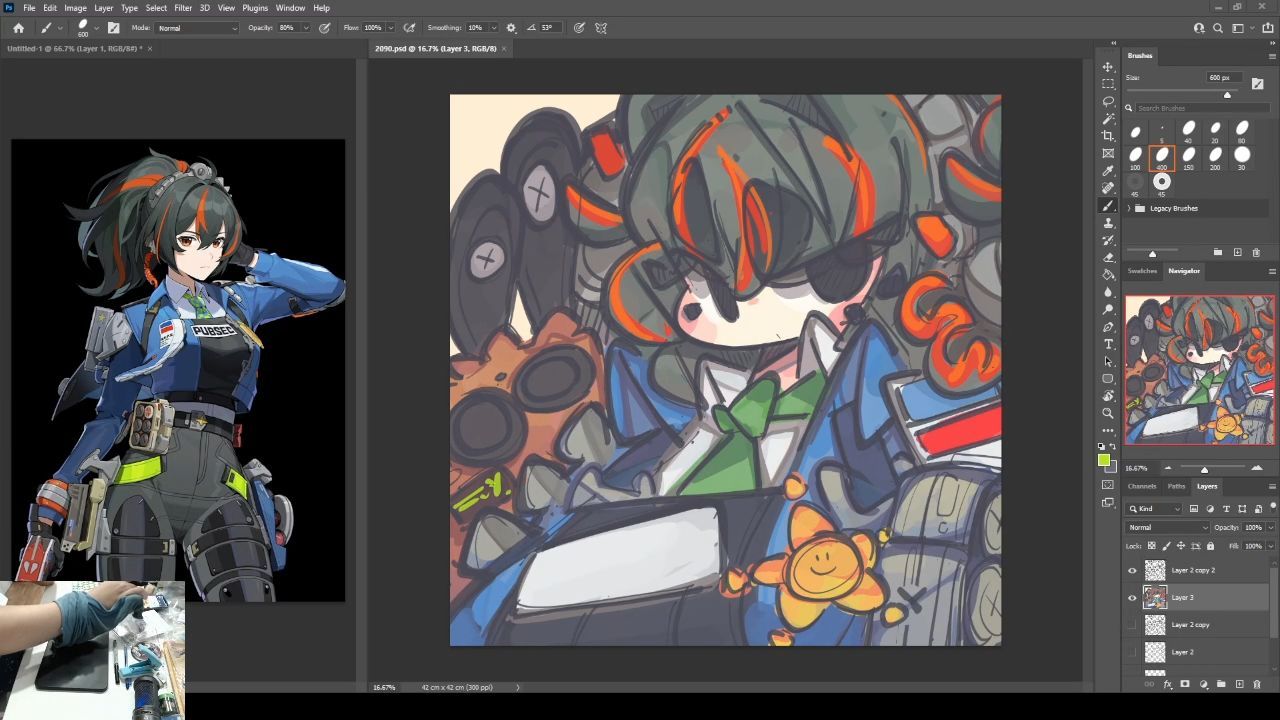The width and height of the screenshot is (1280, 720).
Task: Toggle pressure for size
Action: [x=579, y=28]
